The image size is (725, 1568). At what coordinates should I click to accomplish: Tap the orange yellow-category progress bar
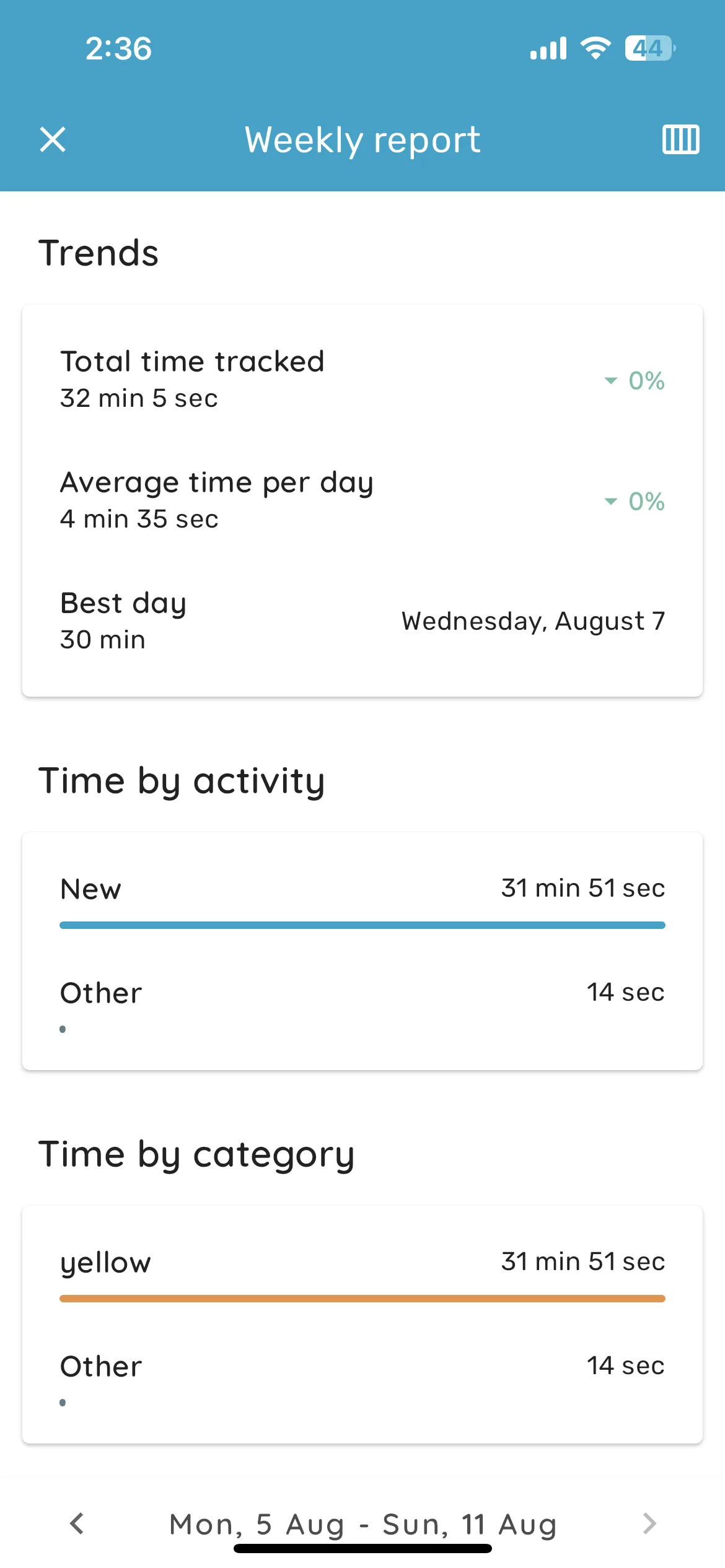(x=362, y=1299)
